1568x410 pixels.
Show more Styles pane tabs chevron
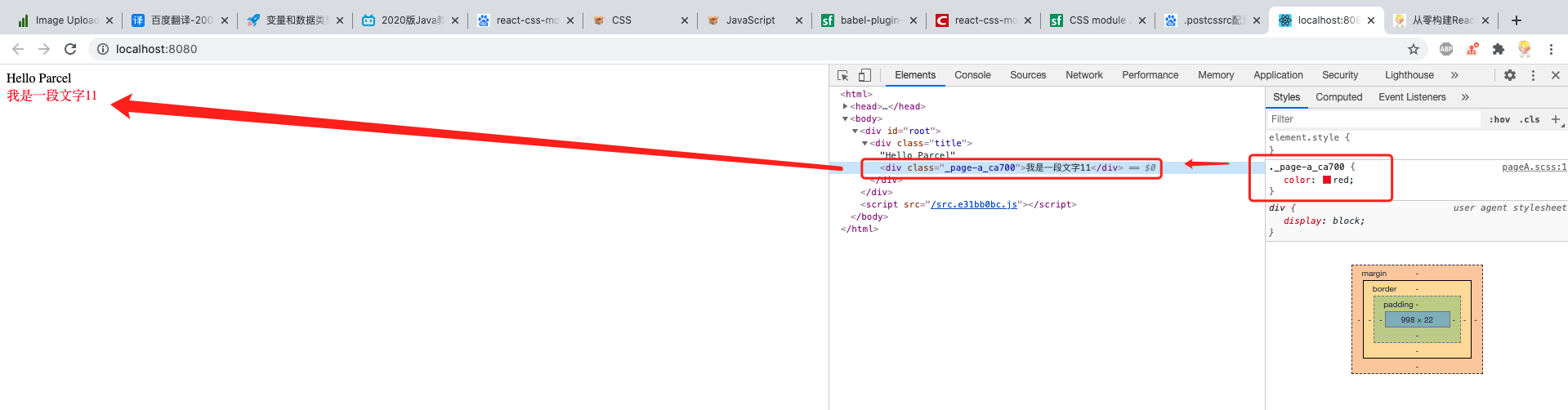click(x=1465, y=97)
